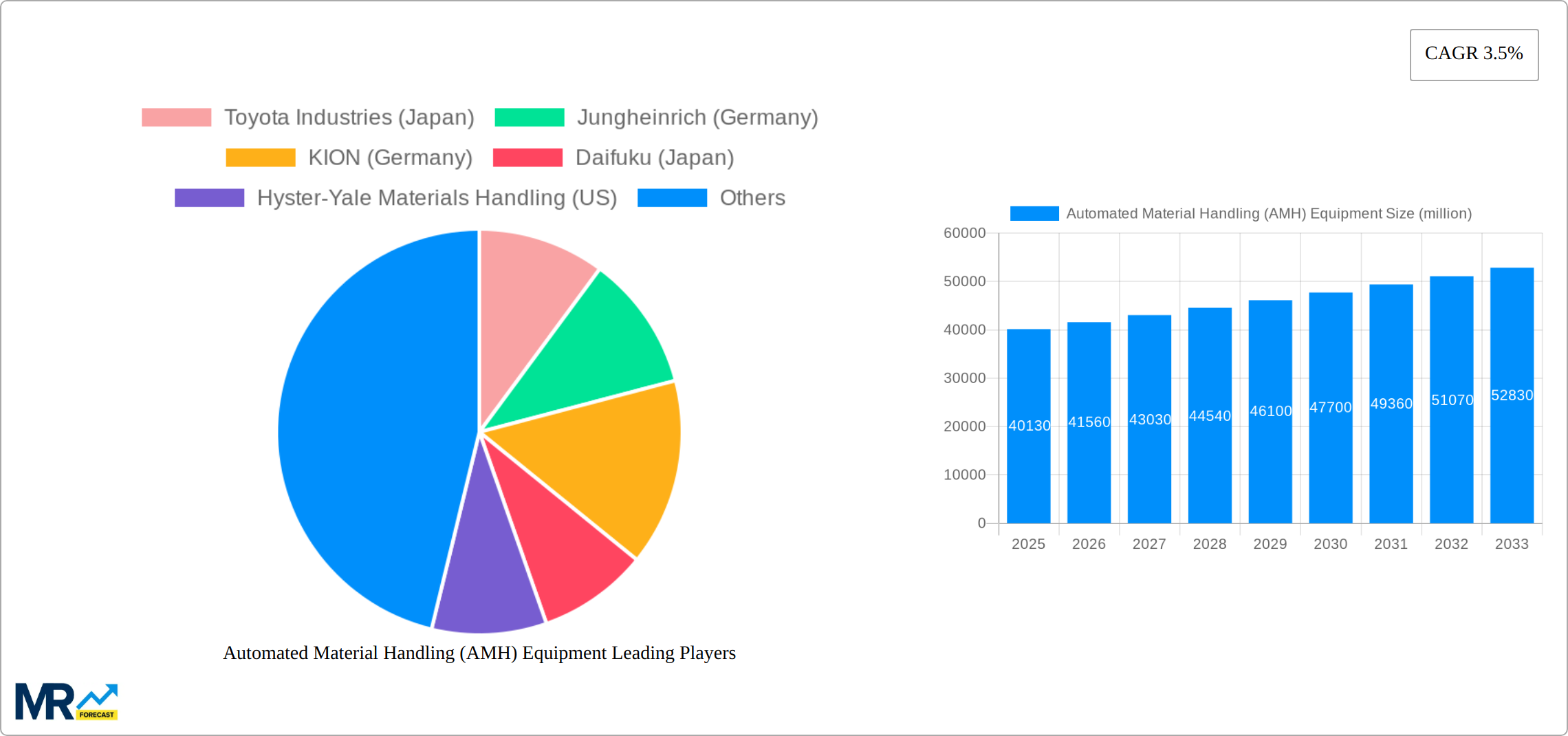Click the chart title text below the pie

pos(479,653)
